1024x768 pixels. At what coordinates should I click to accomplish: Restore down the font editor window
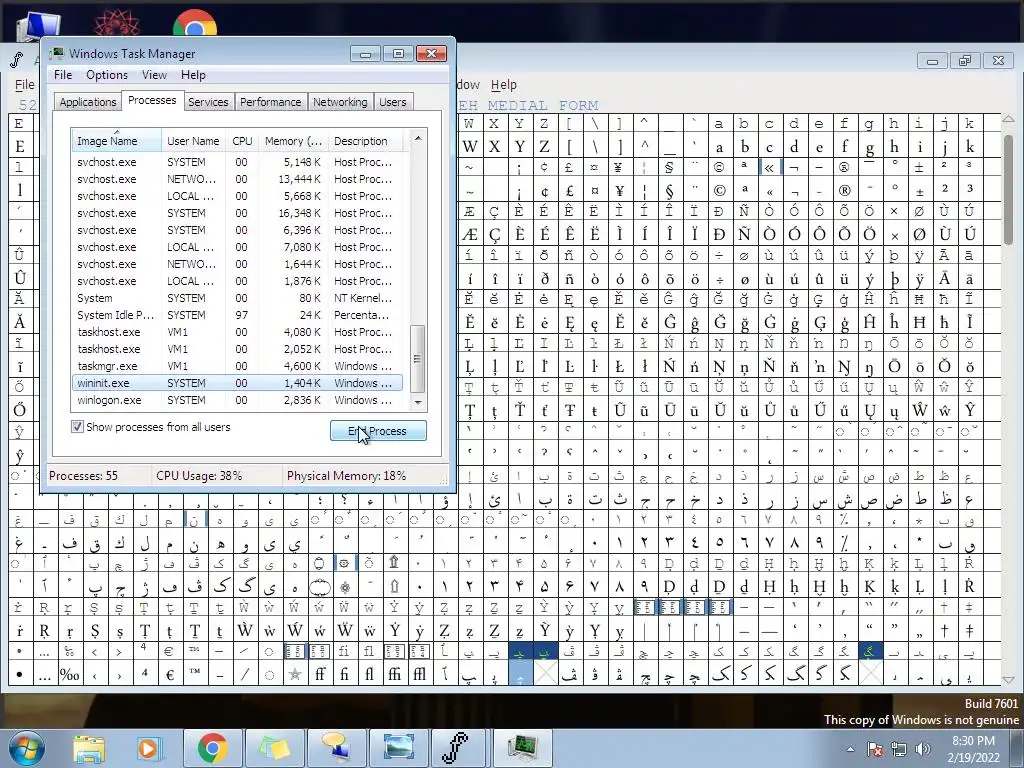pos(965,61)
